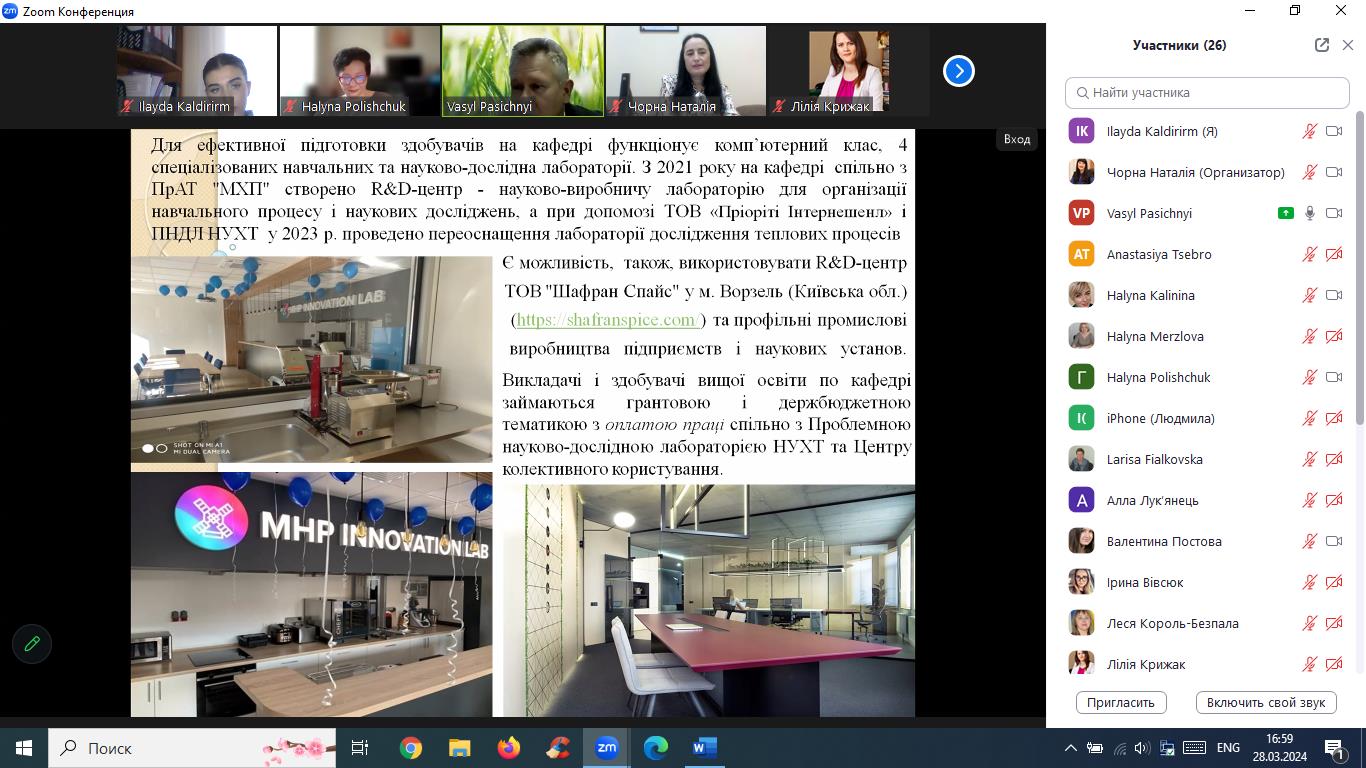Viewport: 1366px width, 768px height.
Task: Open Microsoft Word from the taskbar
Action: pyautogui.click(x=704, y=747)
